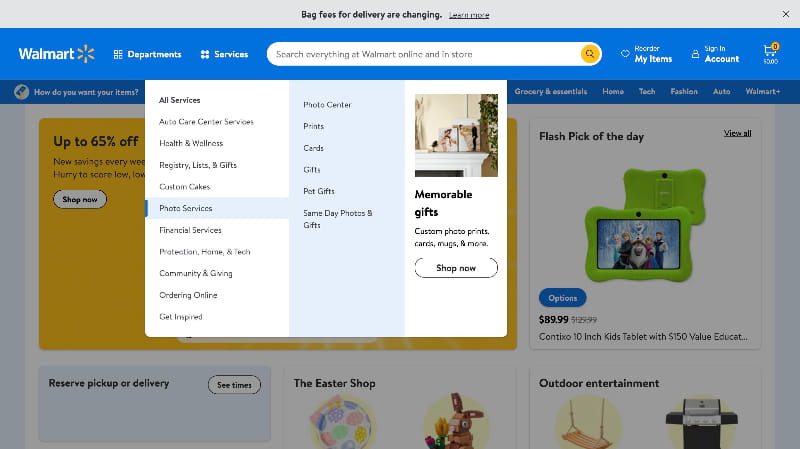The height and width of the screenshot is (449, 800).
Task: Click the search input field
Action: [x=423, y=54]
